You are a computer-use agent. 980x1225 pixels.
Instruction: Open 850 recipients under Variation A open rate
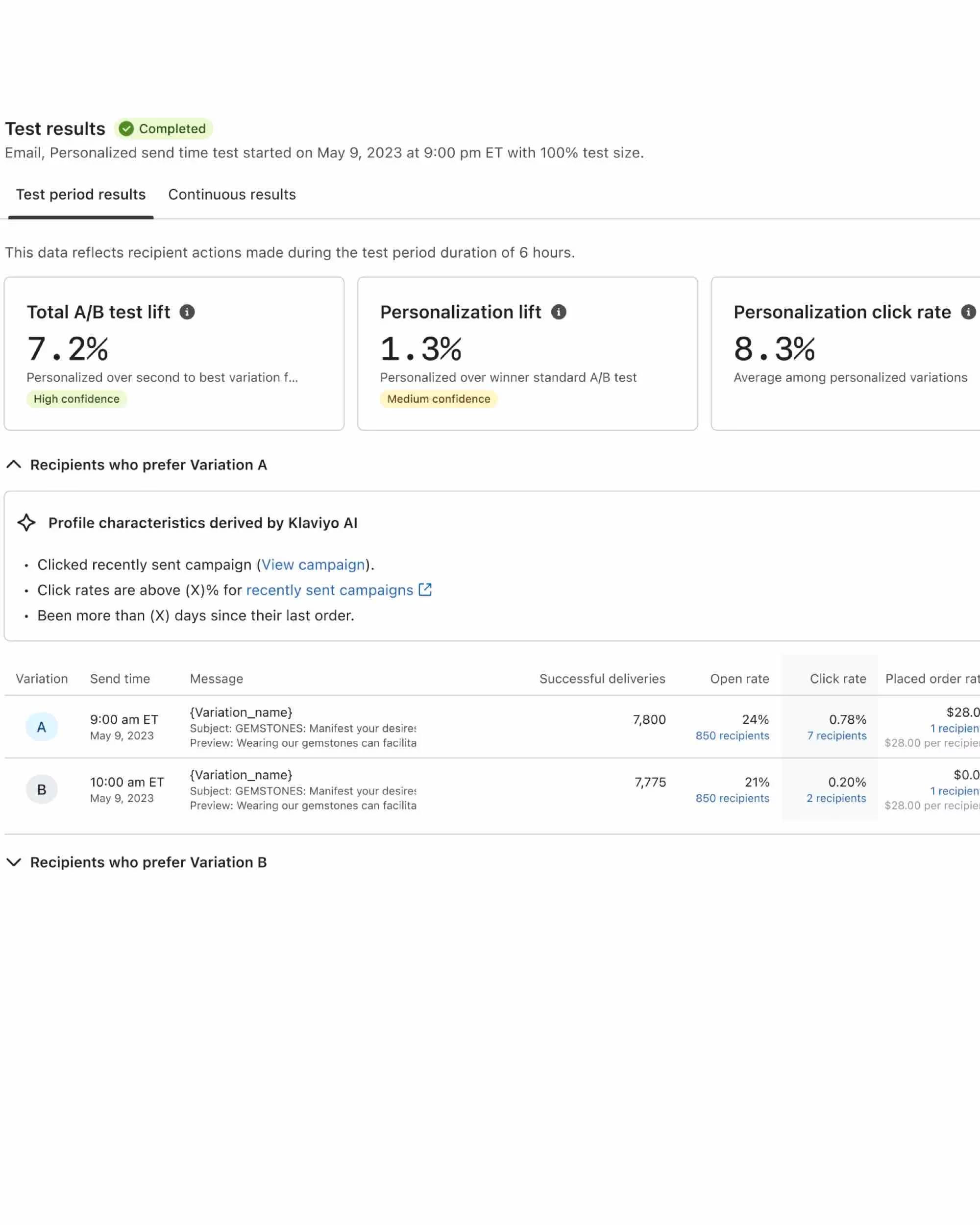pyautogui.click(x=731, y=735)
